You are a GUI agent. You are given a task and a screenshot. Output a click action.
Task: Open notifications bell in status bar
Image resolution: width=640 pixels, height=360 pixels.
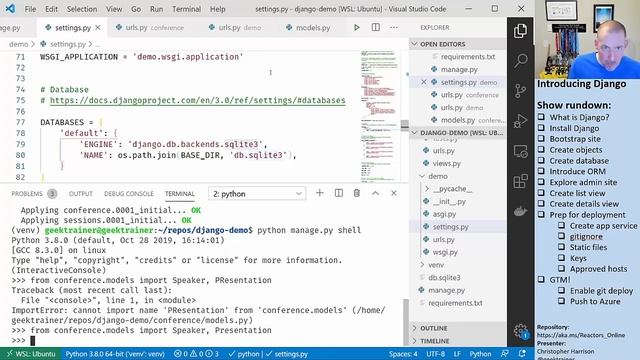click(522, 354)
